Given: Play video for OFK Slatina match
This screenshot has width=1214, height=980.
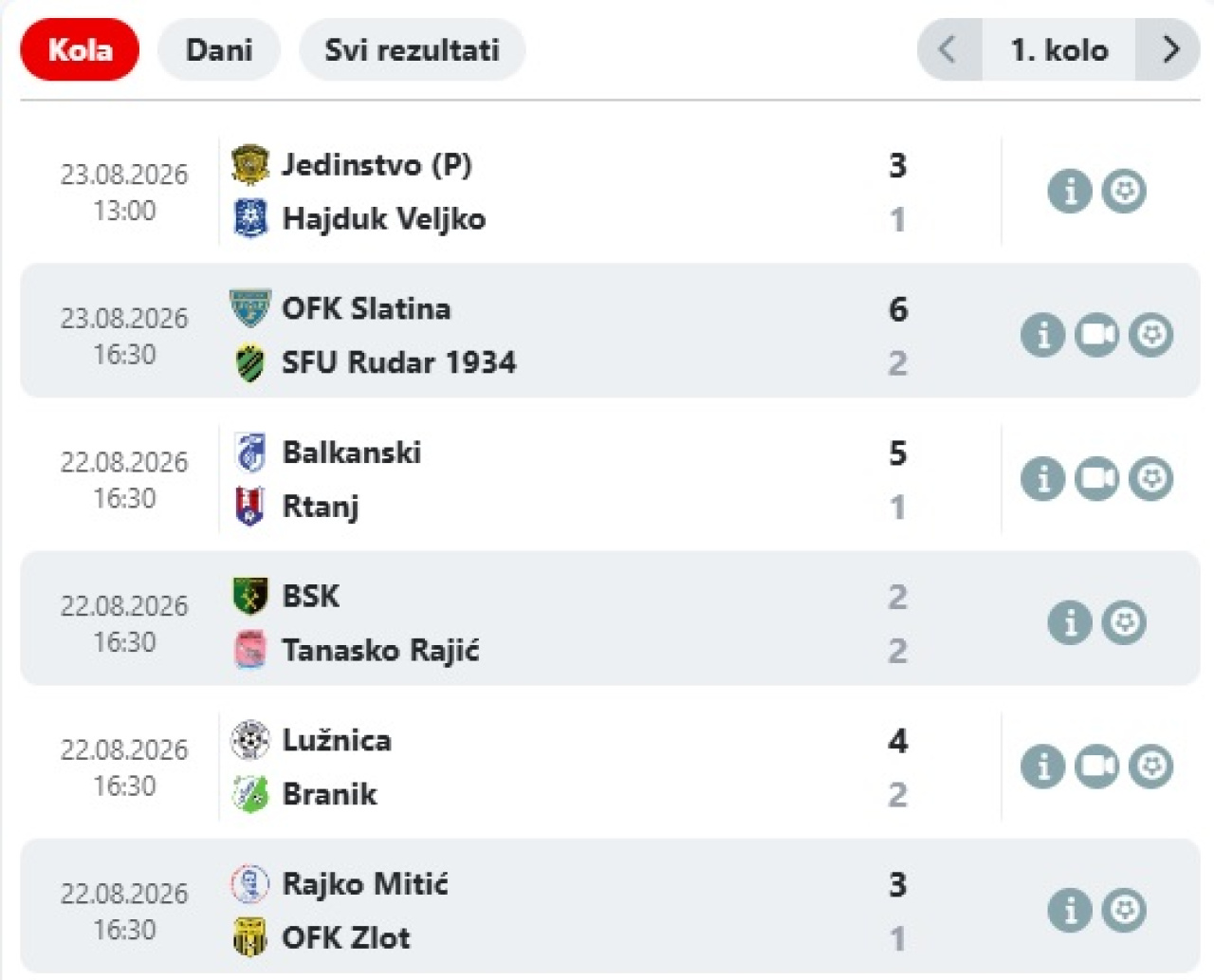Looking at the screenshot, I should (x=1097, y=335).
